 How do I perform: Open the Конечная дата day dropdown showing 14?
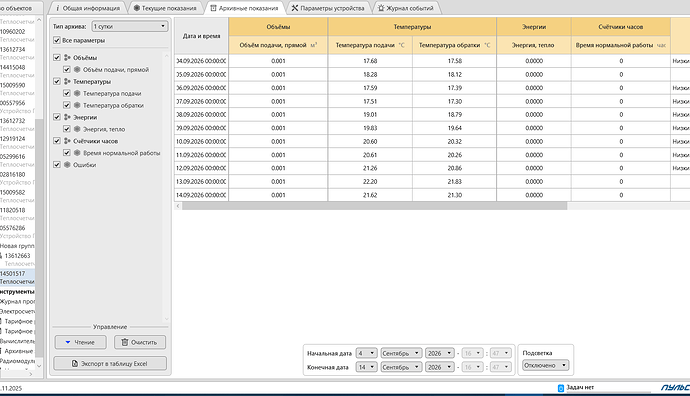[366, 367]
